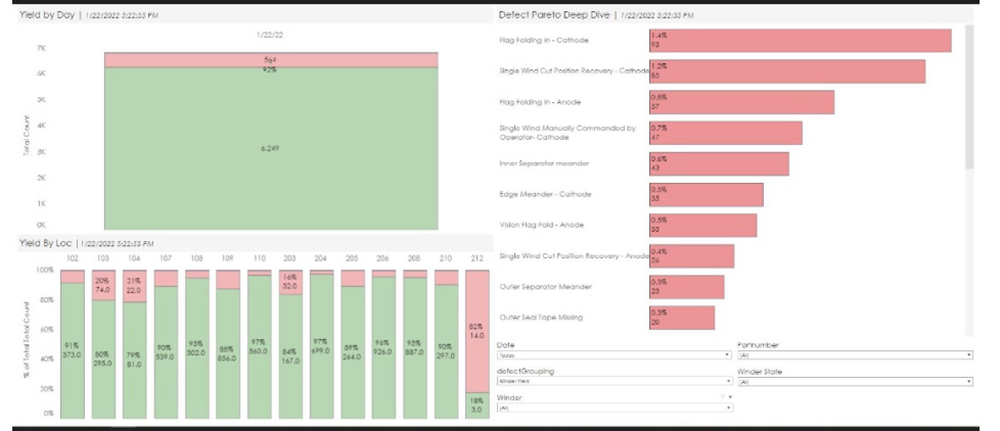
Task: Click the pink 20% segment for location 103
Action: 103,284
